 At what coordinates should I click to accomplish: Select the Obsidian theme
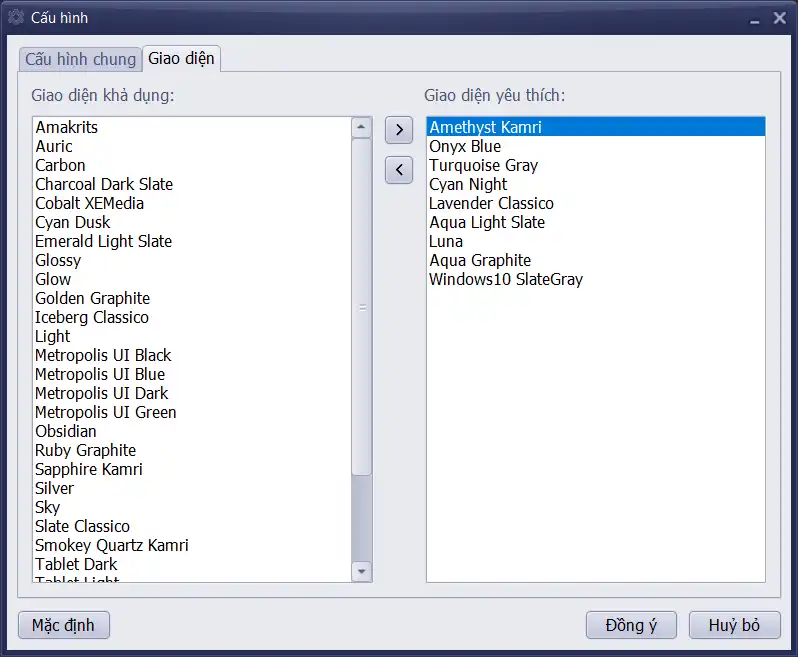pos(192,432)
